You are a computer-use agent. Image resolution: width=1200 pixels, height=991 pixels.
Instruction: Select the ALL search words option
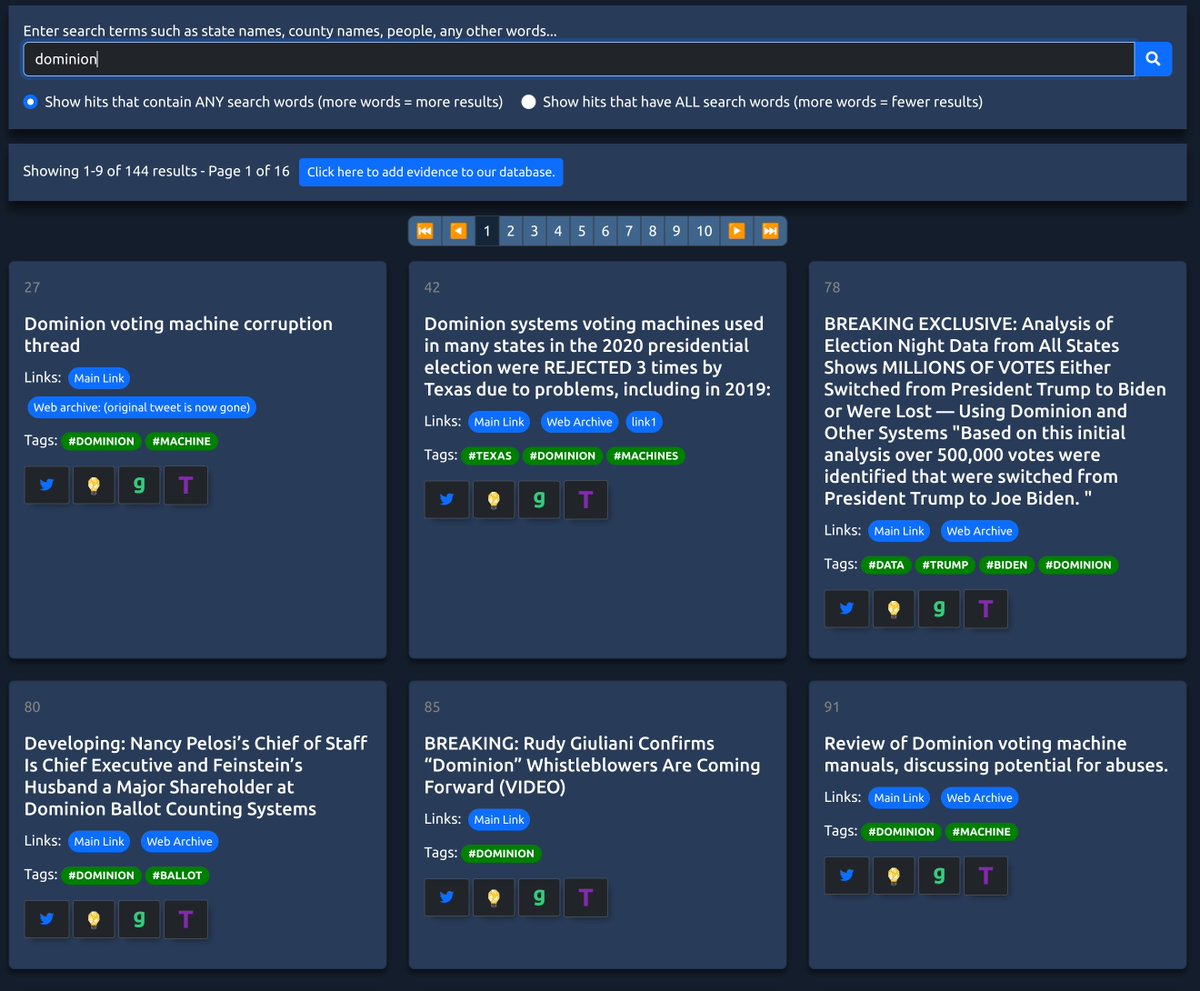point(529,102)
